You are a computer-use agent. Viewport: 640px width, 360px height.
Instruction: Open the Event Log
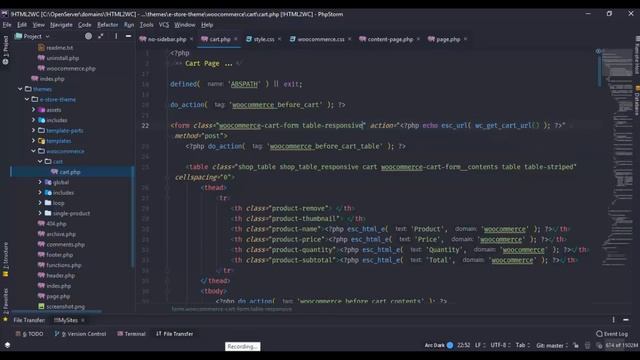tap(612, 333)
